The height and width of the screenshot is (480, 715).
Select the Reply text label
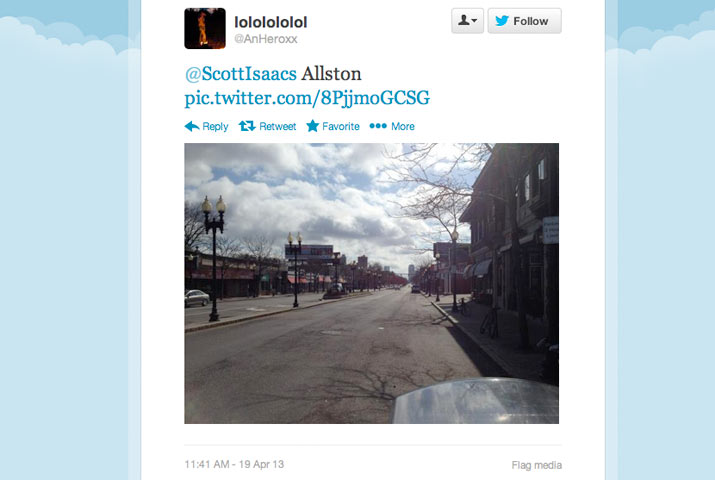215,127
